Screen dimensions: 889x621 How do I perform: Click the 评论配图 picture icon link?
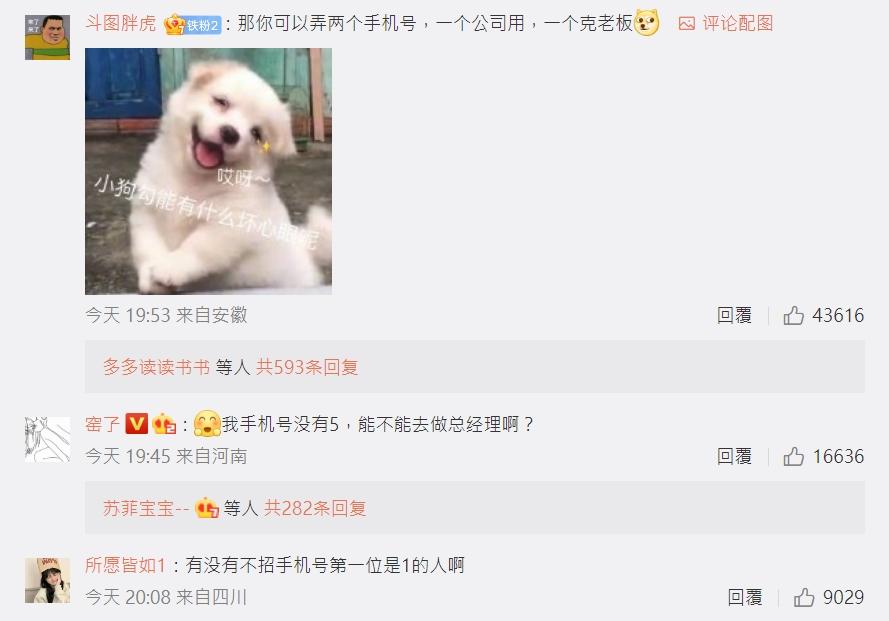pos(726,23)
